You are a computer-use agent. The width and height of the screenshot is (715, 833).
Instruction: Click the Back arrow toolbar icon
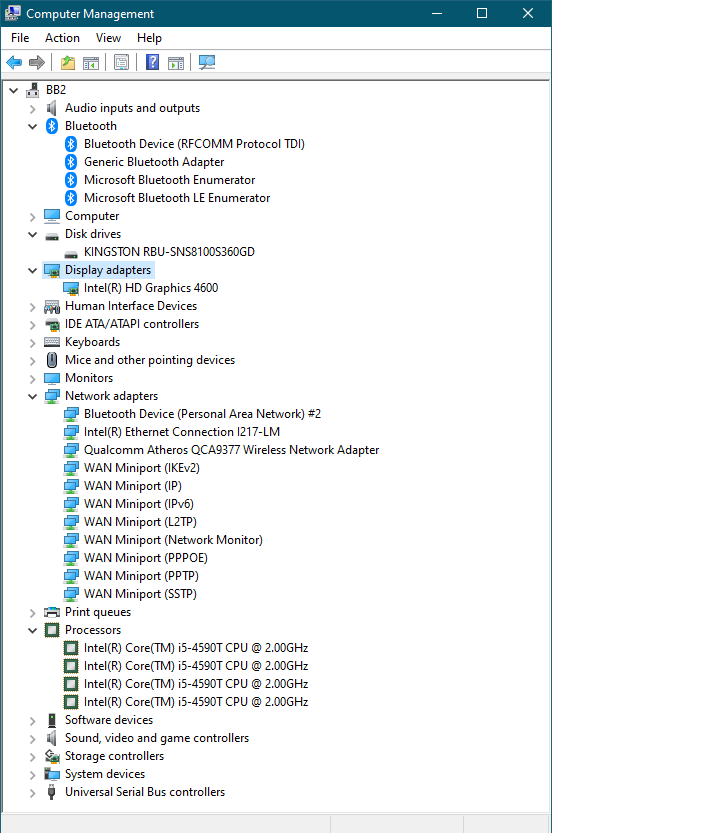(14, 63)
